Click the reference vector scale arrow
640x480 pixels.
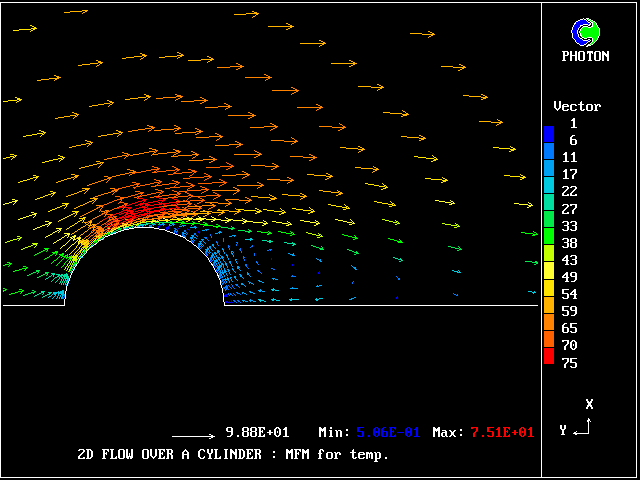click(194, 436)
